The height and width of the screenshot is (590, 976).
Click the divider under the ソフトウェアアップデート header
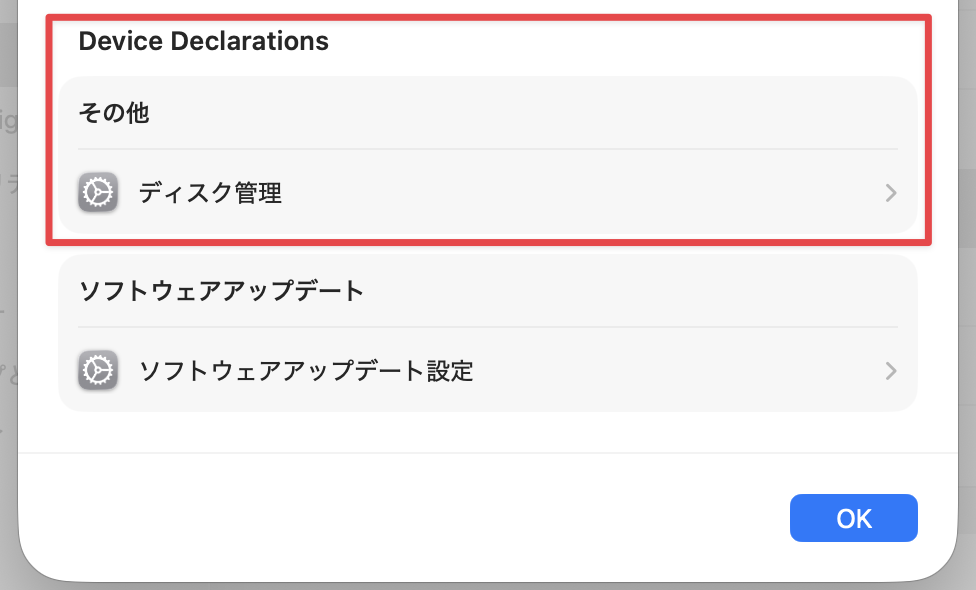click(x=488, y=327)
